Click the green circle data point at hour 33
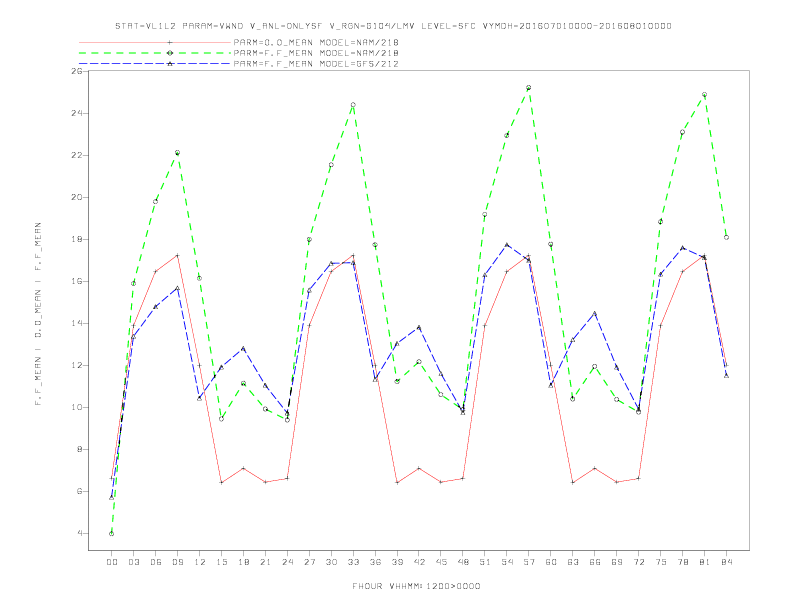The width and height of the screenshot is (792, 612). coord(353,105)
